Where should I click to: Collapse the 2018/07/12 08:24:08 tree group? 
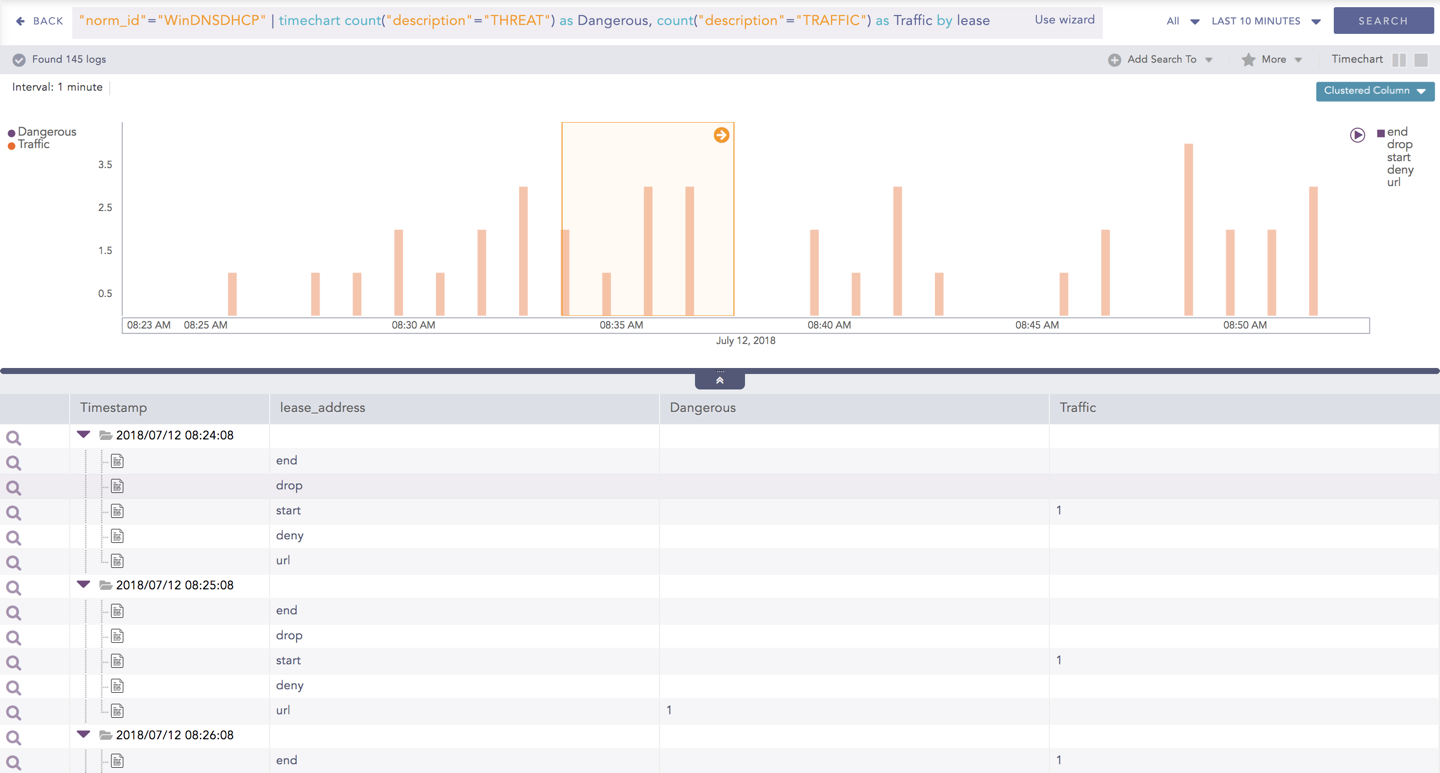(x=84, y=435)
